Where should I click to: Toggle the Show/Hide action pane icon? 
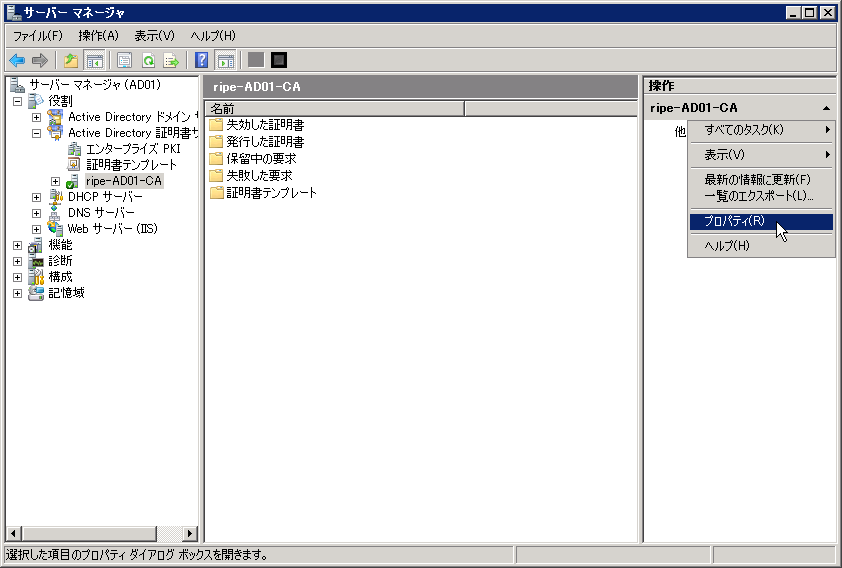226,60
